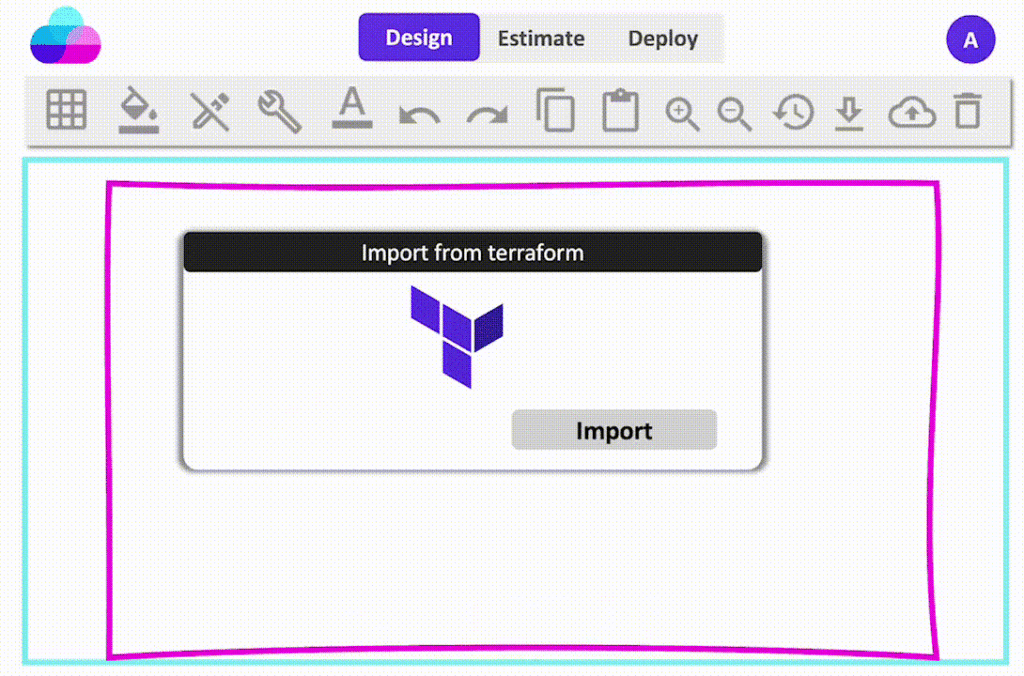
Task: Click the Import button
Action: (x=614, y=430)
